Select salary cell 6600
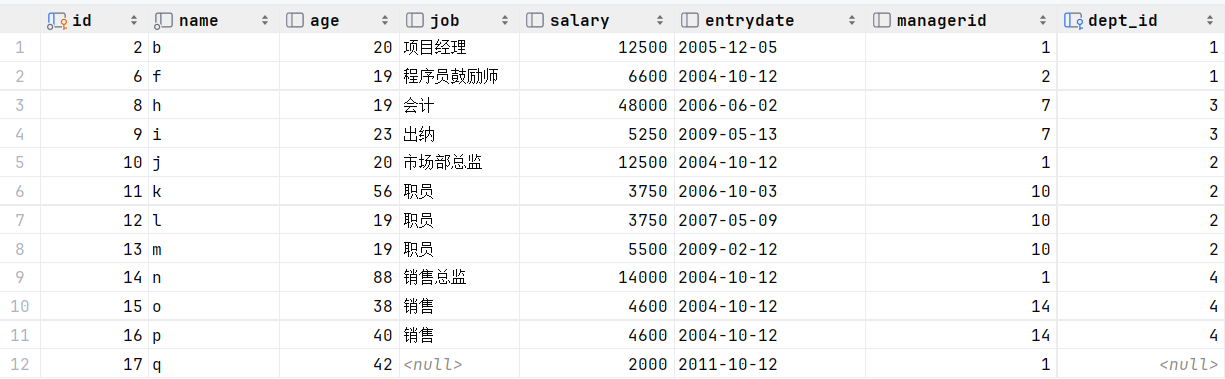 596,76
